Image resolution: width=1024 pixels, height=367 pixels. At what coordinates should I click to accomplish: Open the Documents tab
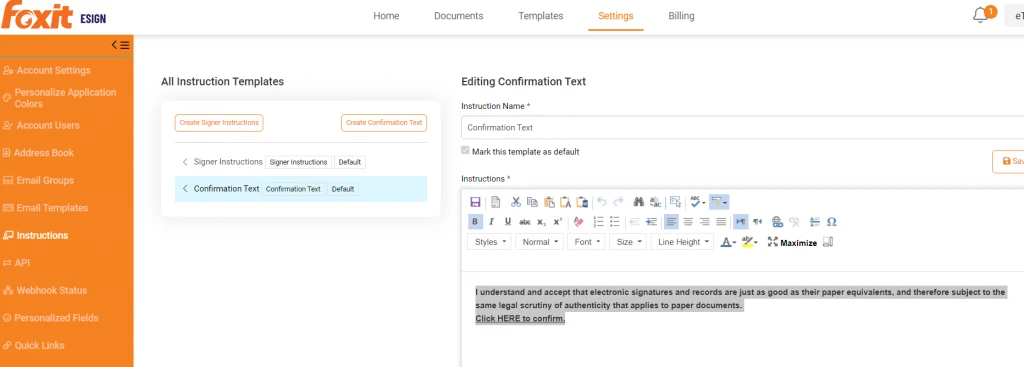[458, 16]
